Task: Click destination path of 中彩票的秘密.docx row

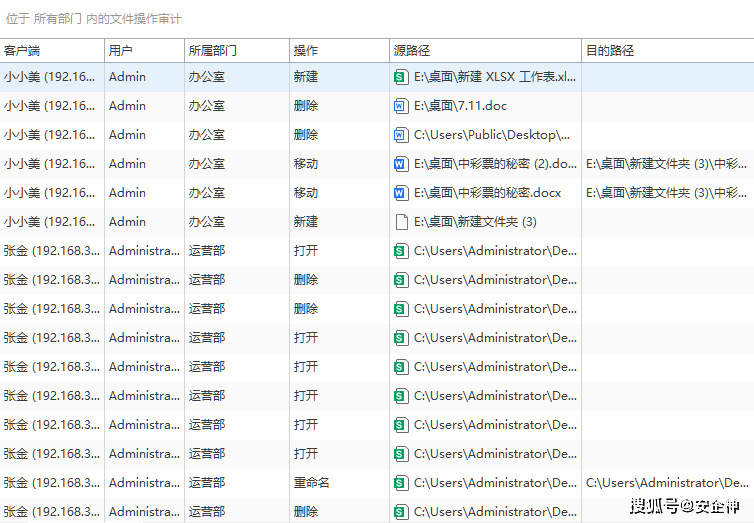Action: click(665, 192)
